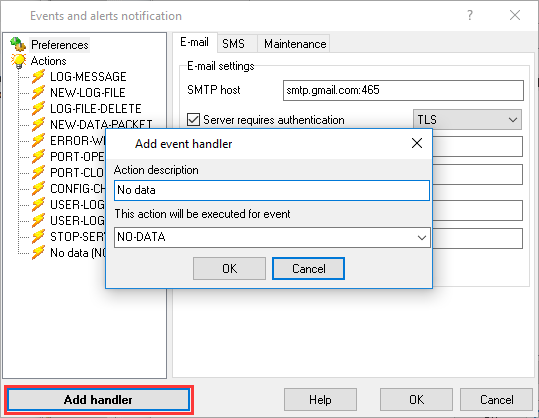This screenshot has width=539, height=418.
Task: Select the No data handler row
Action: 77,253
